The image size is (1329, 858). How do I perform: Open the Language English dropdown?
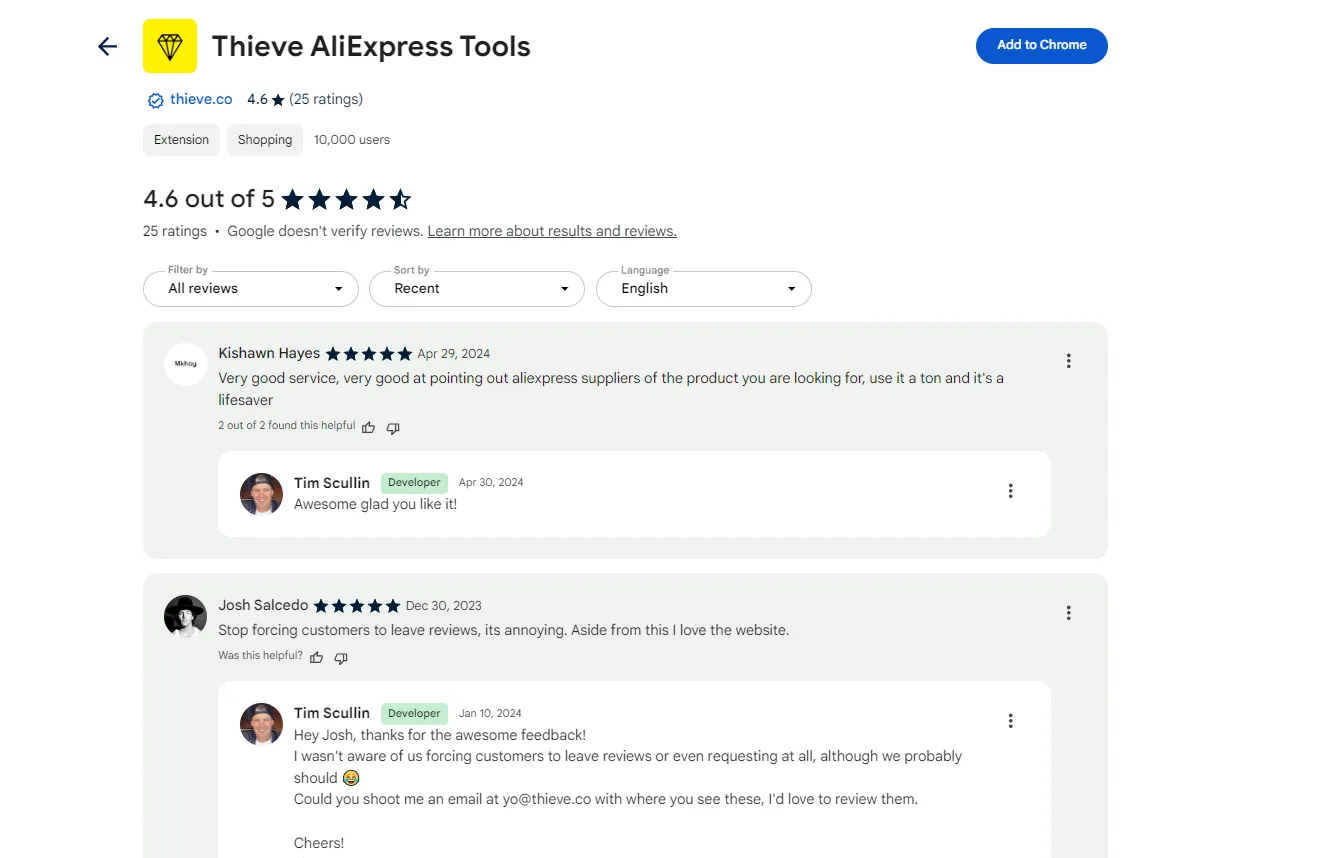[704, 289]
